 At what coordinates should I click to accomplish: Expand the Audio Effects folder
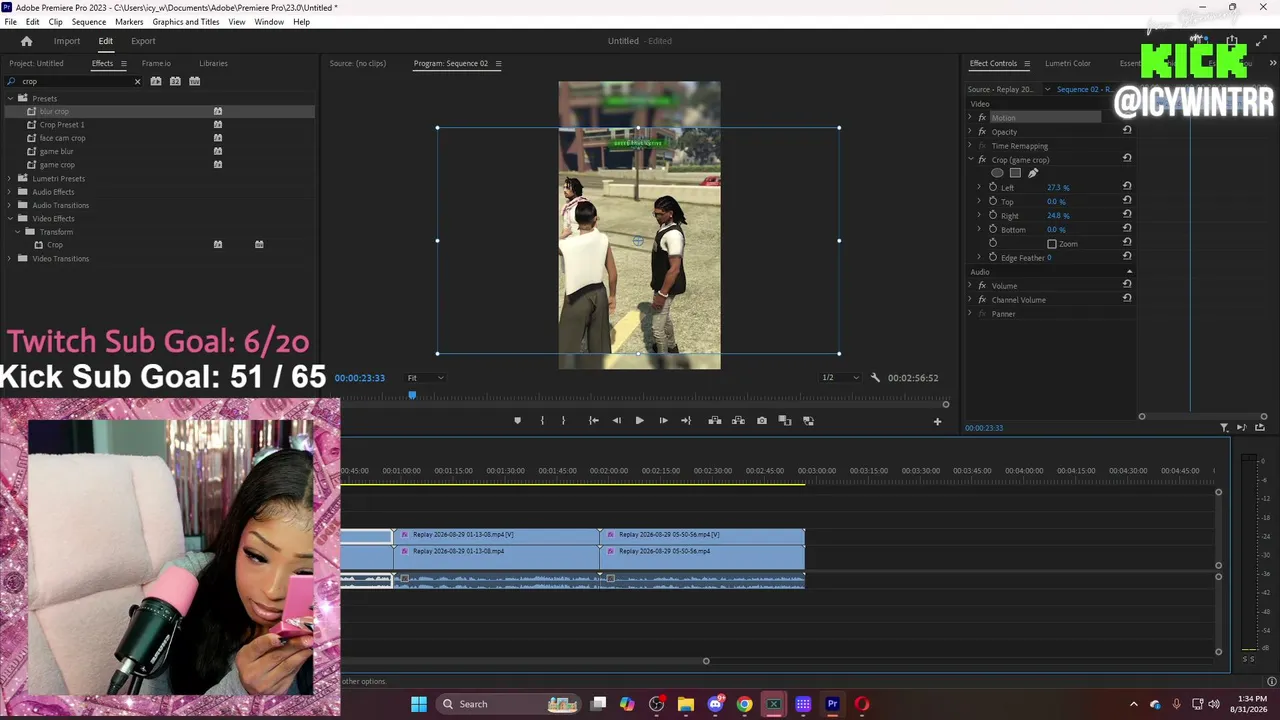10,192
